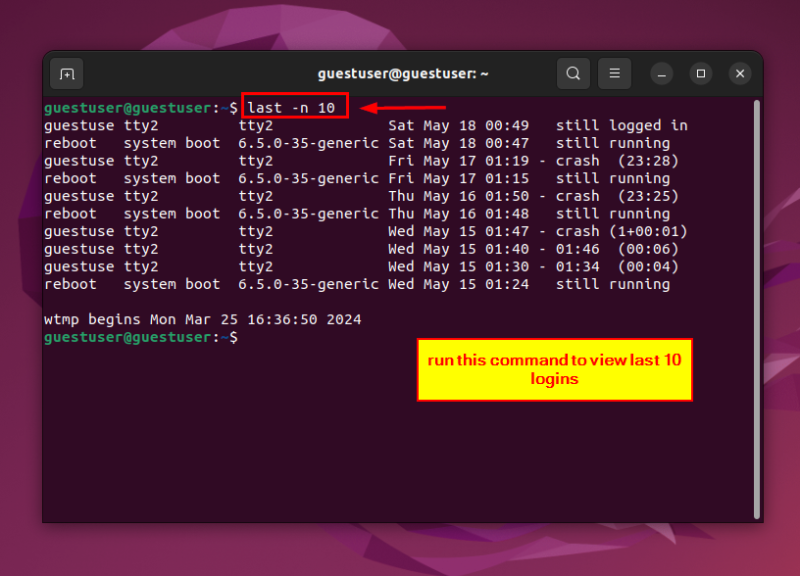Image resolution: width=800 pixels, height=576 pixels.
Task: Select the terminal window title text
Action: click(402, 73)
